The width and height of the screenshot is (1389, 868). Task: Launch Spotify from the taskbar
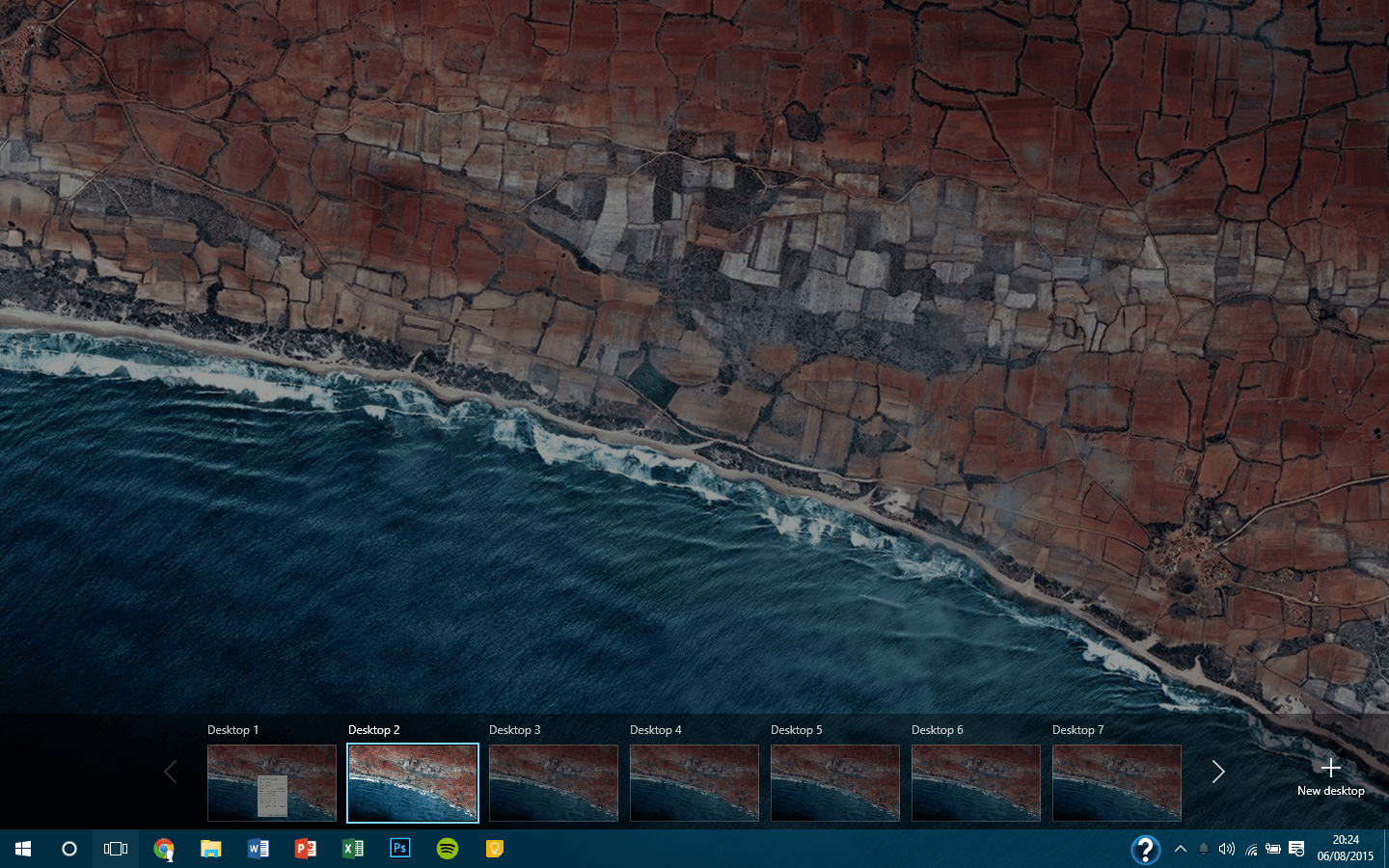[x=447, y=849]
